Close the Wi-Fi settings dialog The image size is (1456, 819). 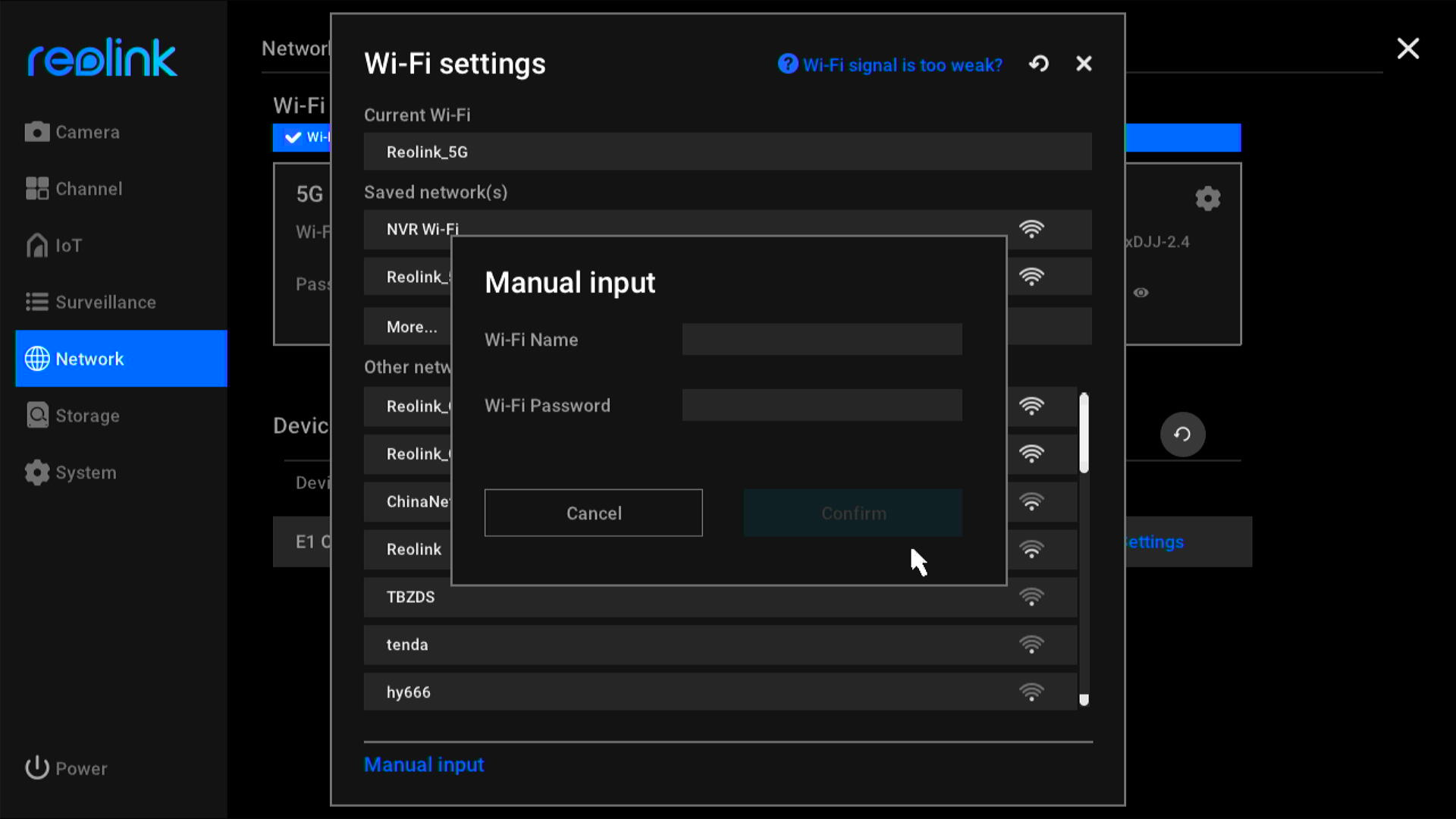point(1084,64)
